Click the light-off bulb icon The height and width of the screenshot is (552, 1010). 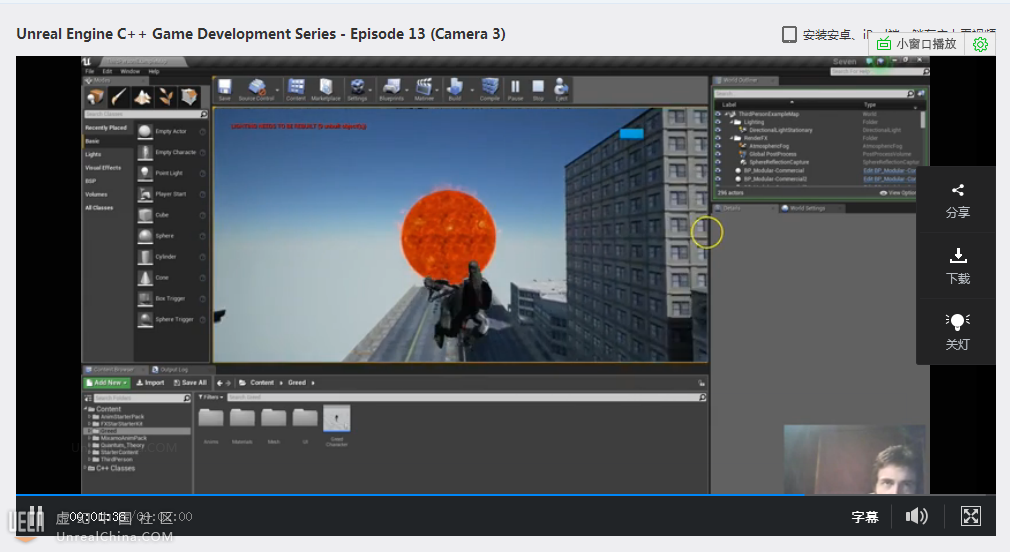point(958,321)
